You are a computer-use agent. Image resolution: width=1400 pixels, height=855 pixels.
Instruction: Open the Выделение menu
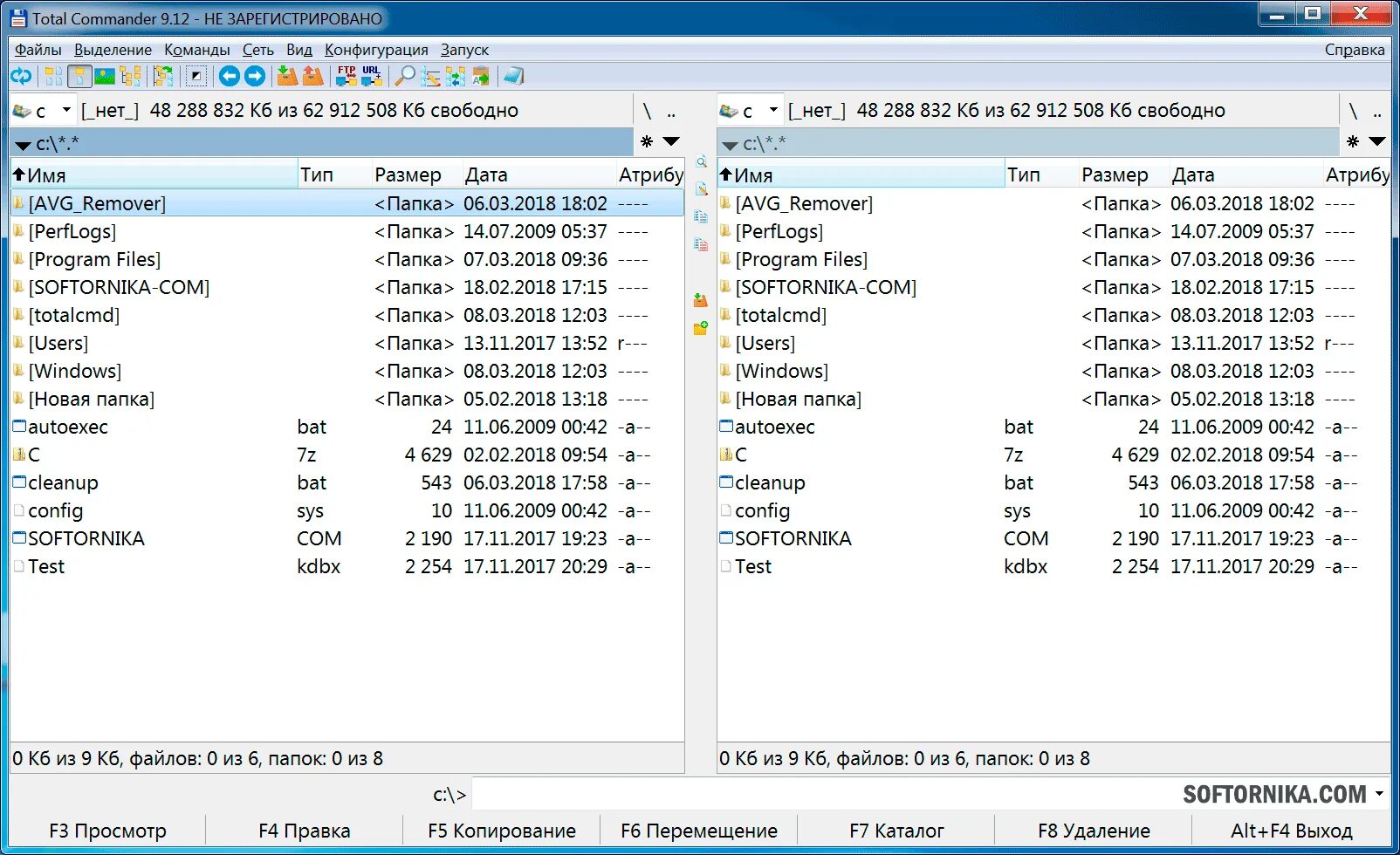pyautogui.click(x=113, y=50)
